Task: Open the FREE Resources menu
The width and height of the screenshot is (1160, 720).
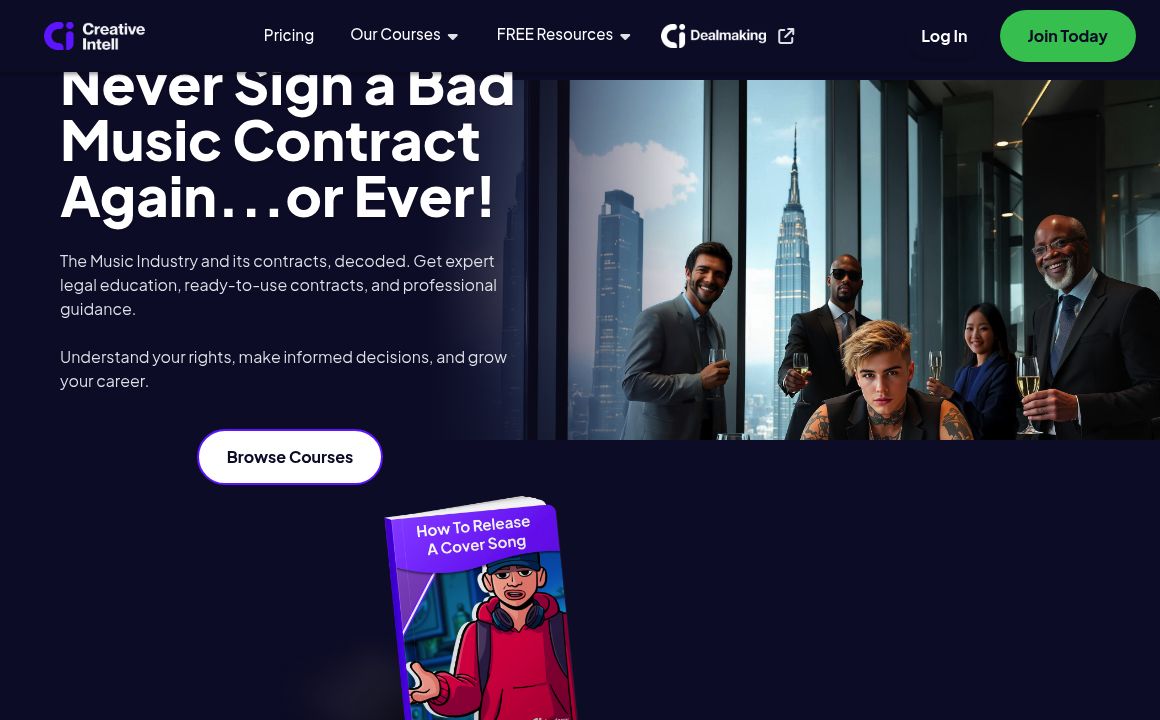Action: coord(563,35)
